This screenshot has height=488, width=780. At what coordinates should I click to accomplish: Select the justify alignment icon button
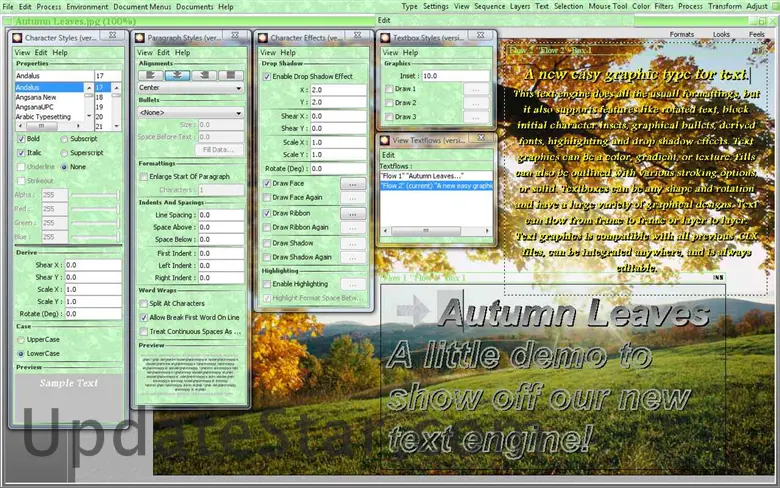click(x=231, y=74)
